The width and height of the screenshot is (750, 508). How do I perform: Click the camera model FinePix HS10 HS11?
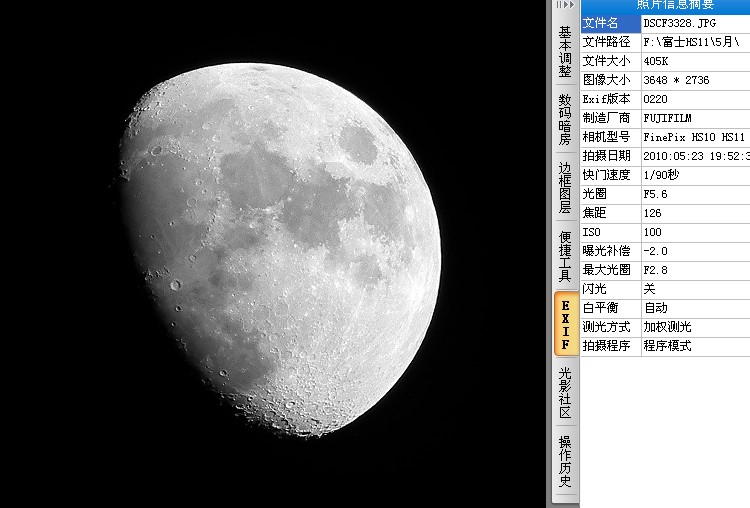tap(694, 137)
